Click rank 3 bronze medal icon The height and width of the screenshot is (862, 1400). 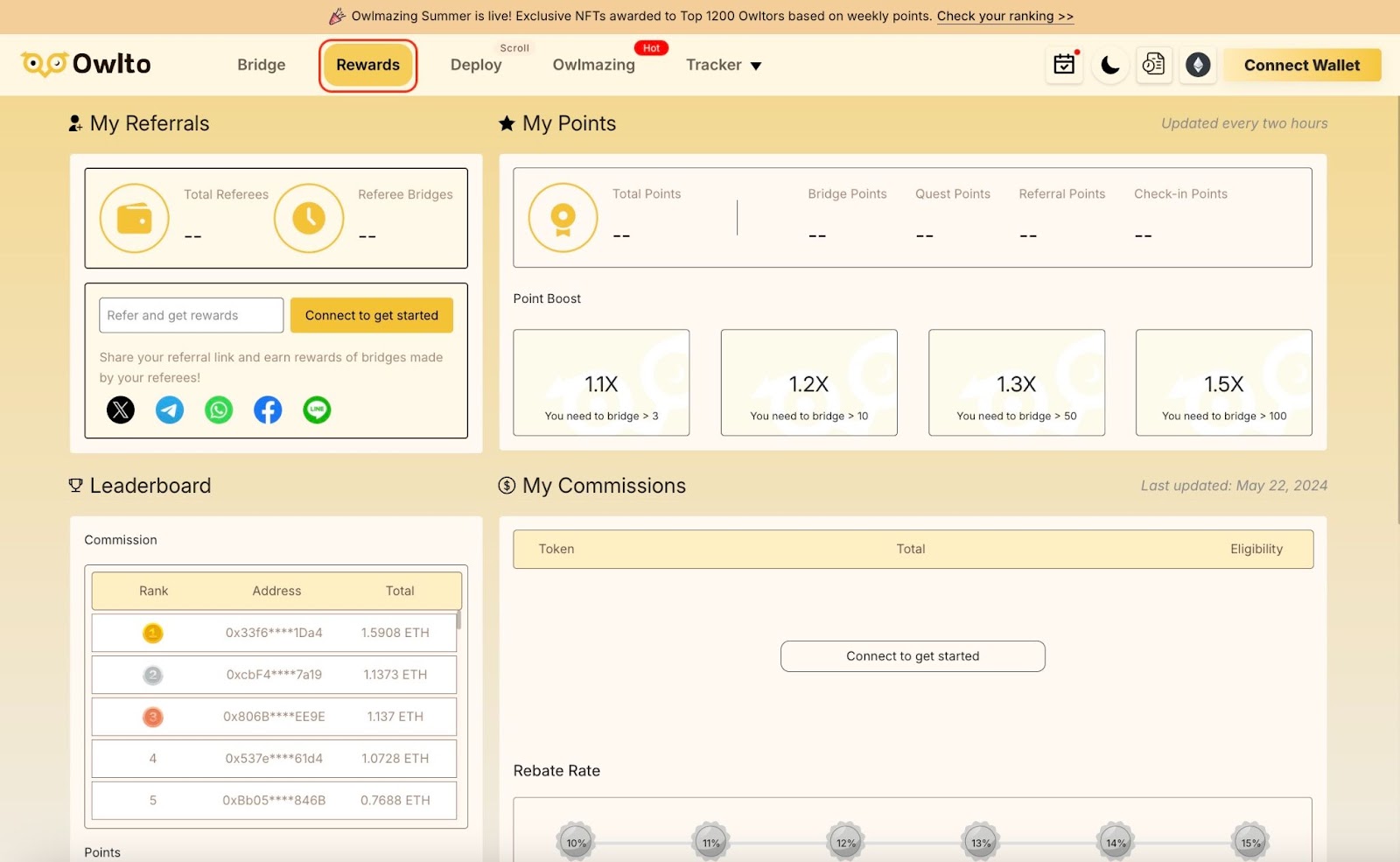coord(153,717)
